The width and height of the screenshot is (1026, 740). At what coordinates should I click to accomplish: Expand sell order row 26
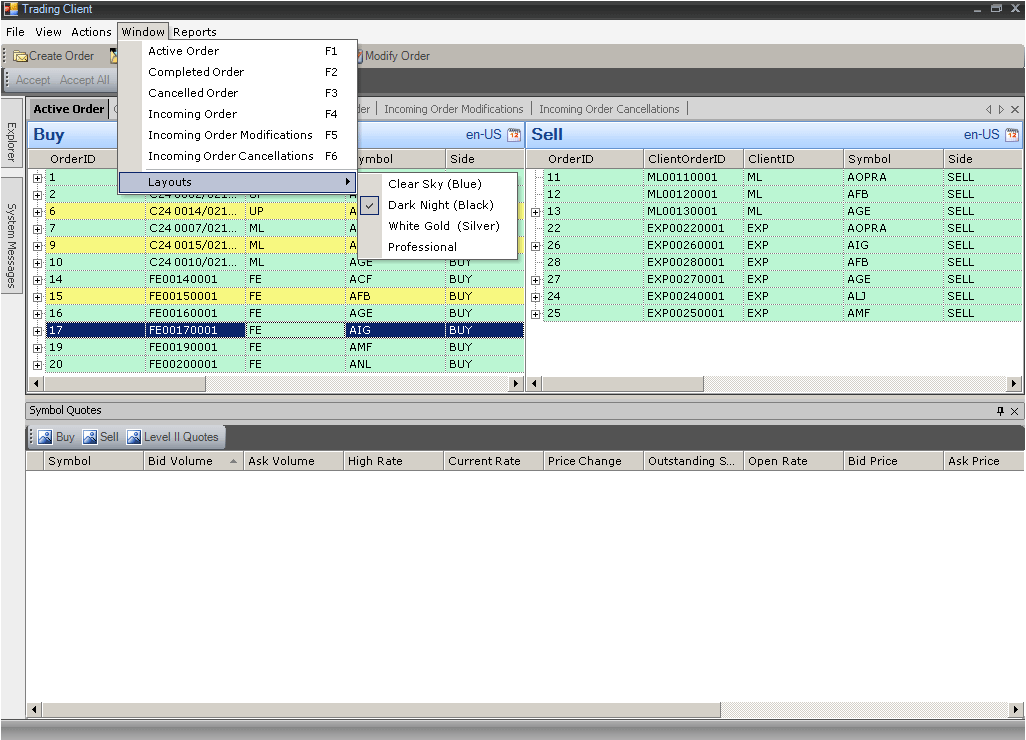(536, 246)
